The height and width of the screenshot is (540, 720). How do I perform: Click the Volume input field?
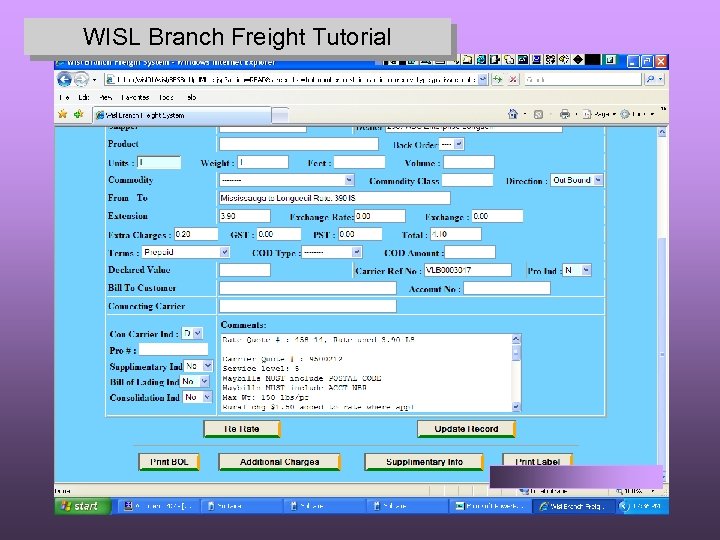coord(469,162)
